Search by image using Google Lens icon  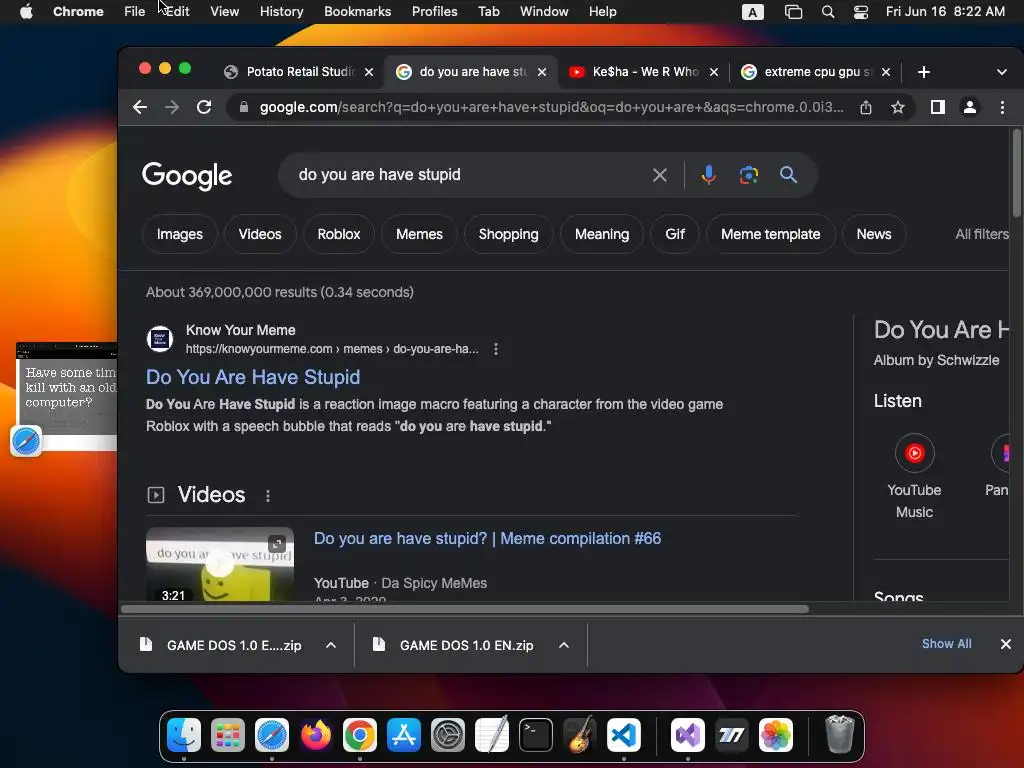coord(748,175)
